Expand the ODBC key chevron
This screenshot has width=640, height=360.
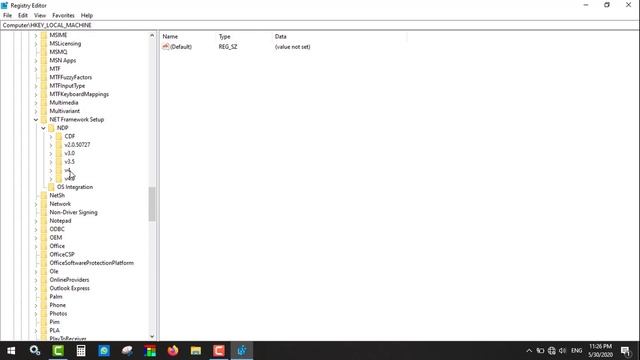pyautogui.click(x=36, y=229)
